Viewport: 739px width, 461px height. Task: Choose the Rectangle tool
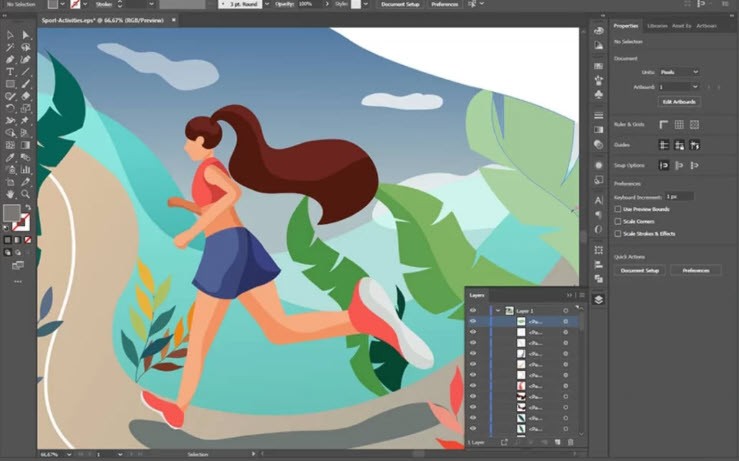coord(10,84)
